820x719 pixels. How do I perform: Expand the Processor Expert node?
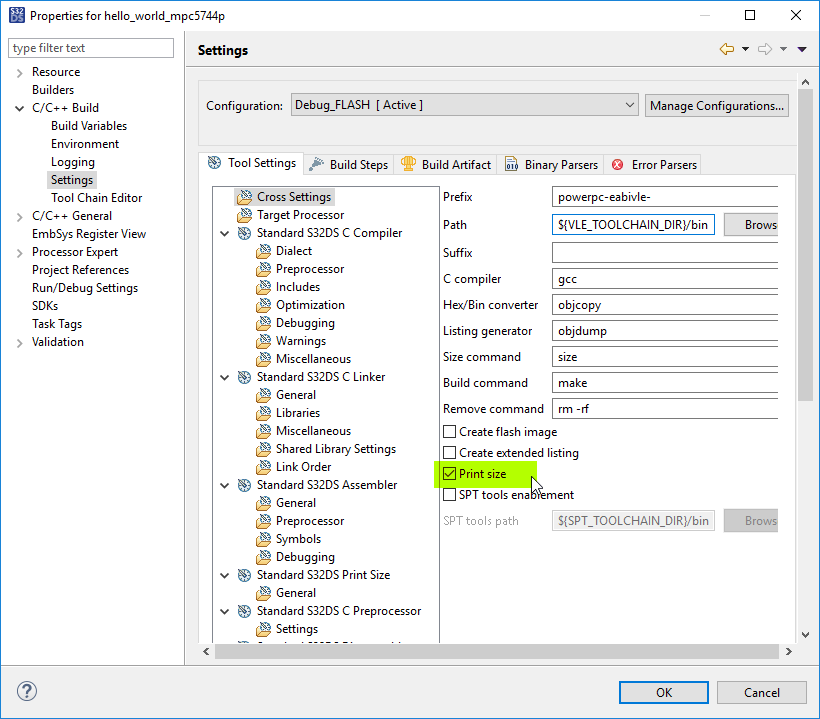click(19, 253)
